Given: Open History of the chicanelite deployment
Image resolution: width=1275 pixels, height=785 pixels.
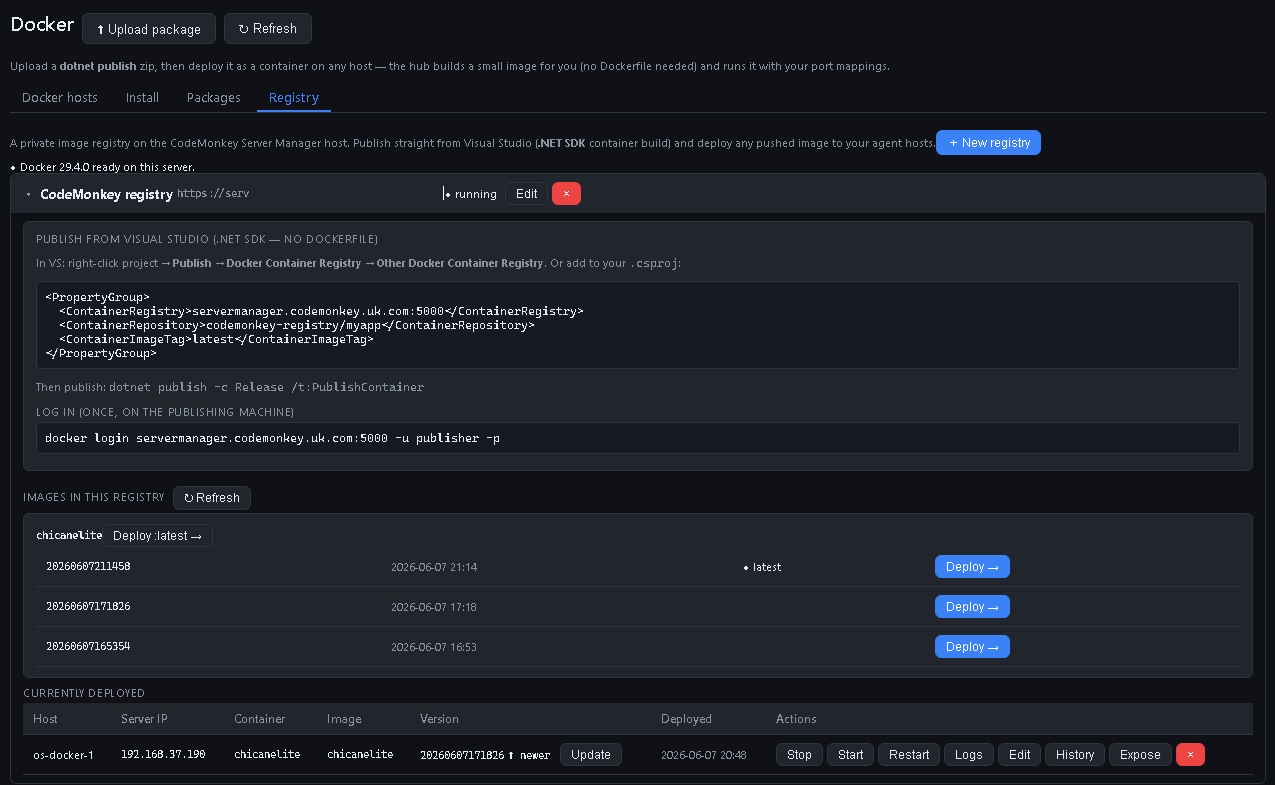Looking at the screenshot, I should click(x=1075, y=755).
